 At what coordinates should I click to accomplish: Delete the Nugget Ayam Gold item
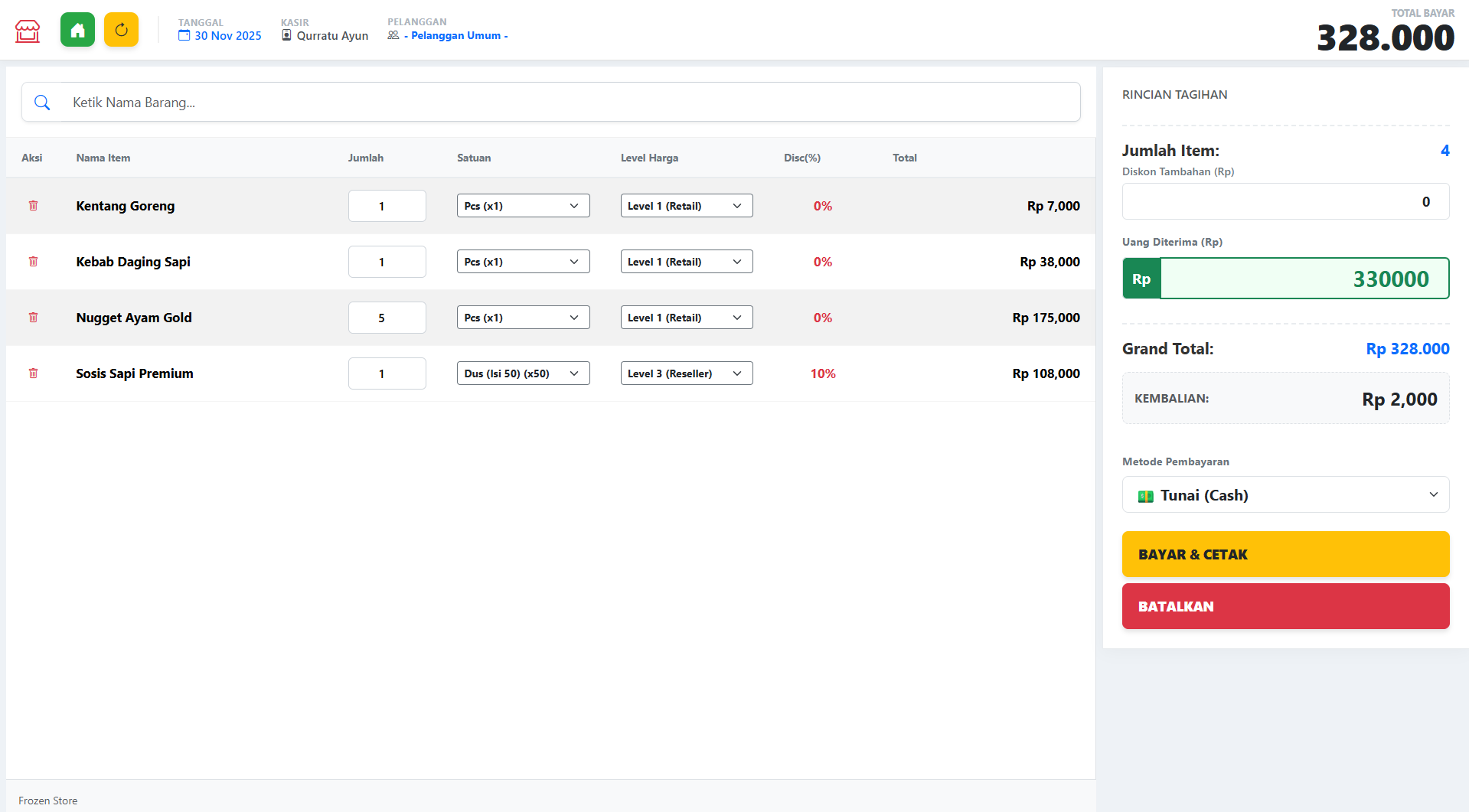pos(33,318)
